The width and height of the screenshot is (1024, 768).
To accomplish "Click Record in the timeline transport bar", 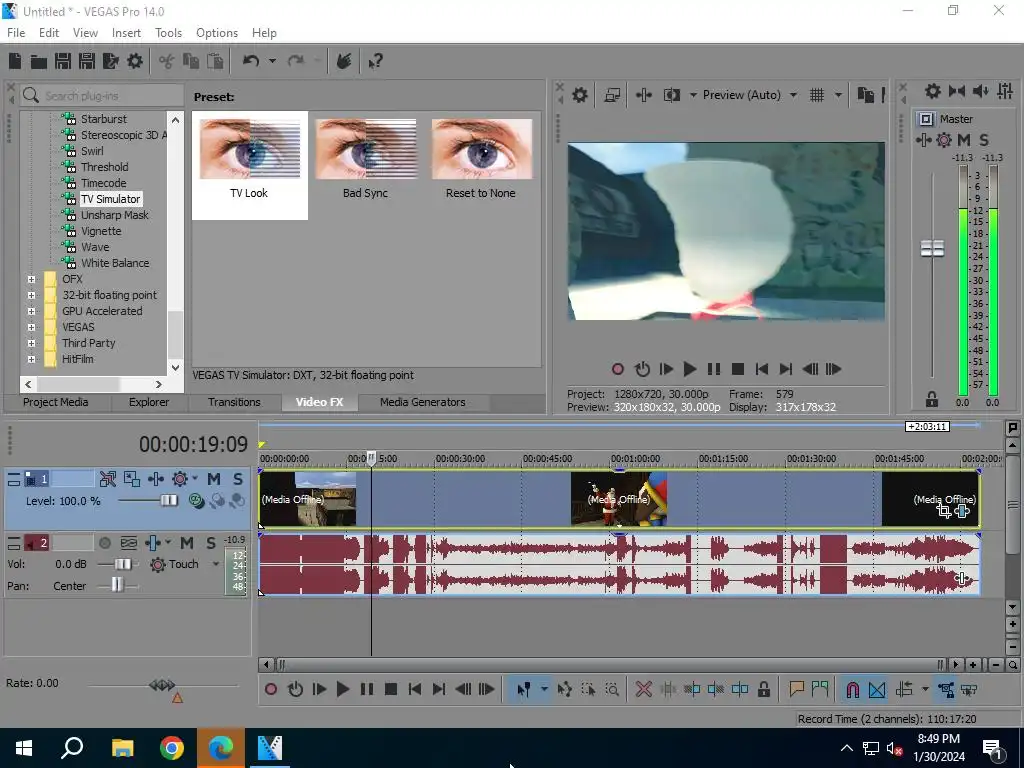I will click(271, 689).
